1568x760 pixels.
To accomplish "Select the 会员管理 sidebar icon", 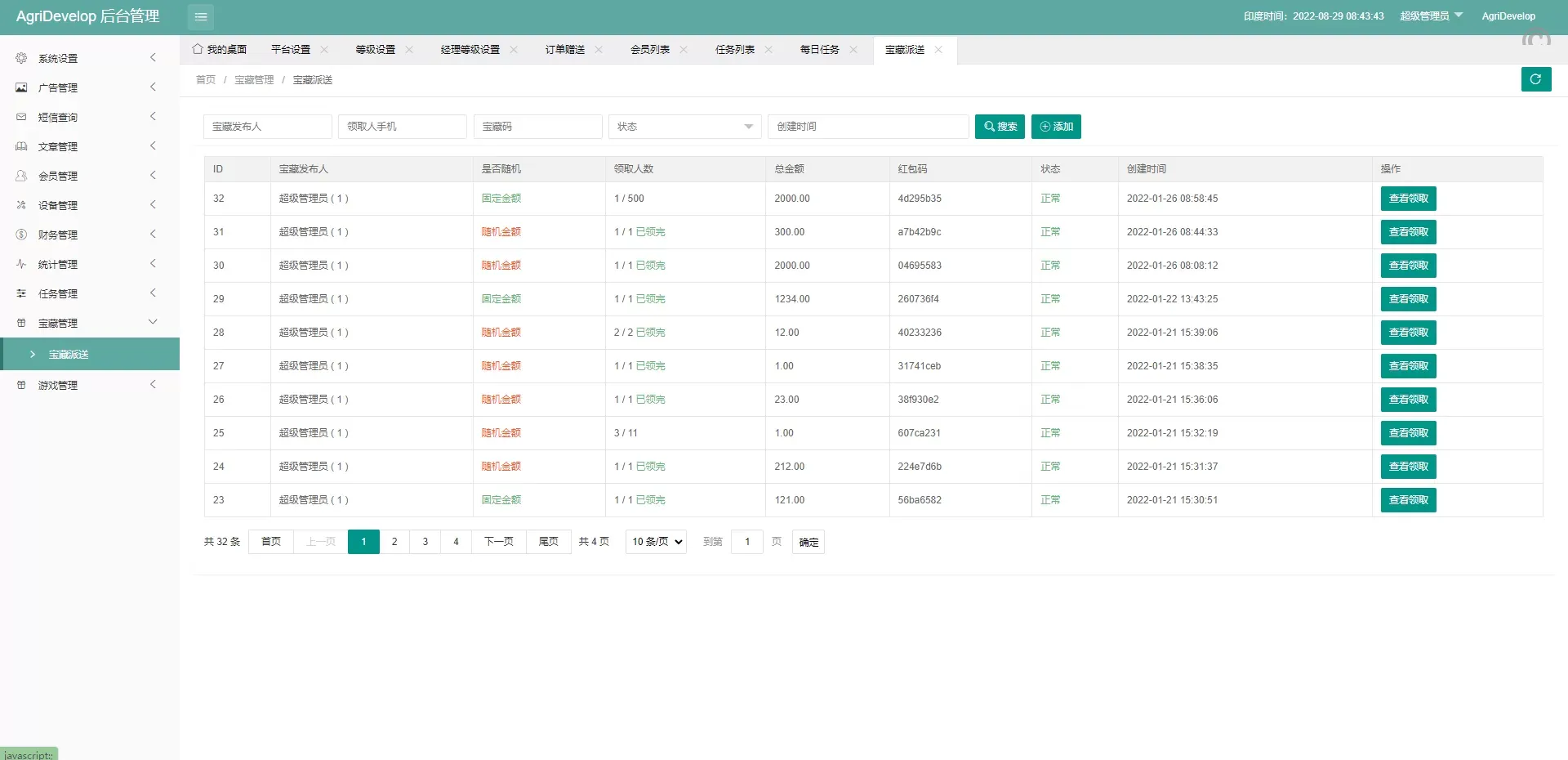I will point(20,176).
